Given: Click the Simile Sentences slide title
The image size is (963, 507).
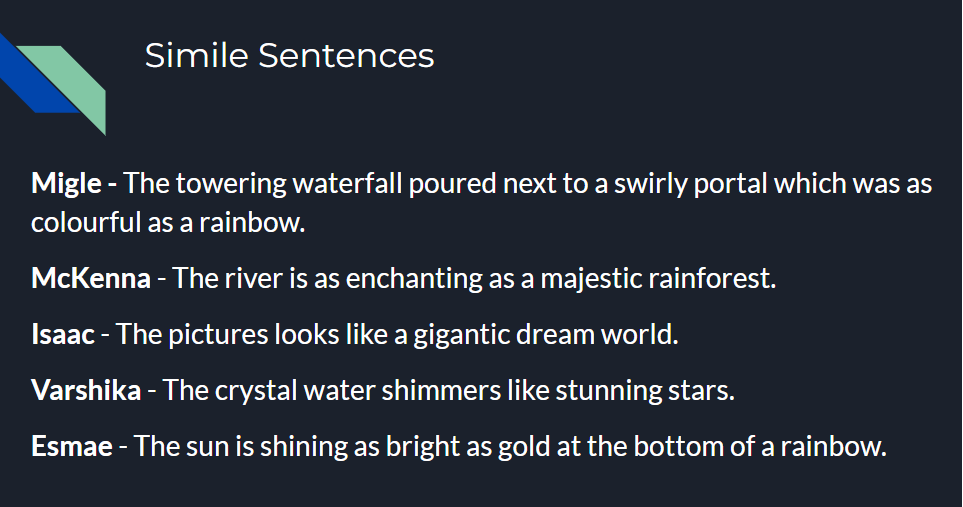Looking at the screenshot, I should point(289,56).
